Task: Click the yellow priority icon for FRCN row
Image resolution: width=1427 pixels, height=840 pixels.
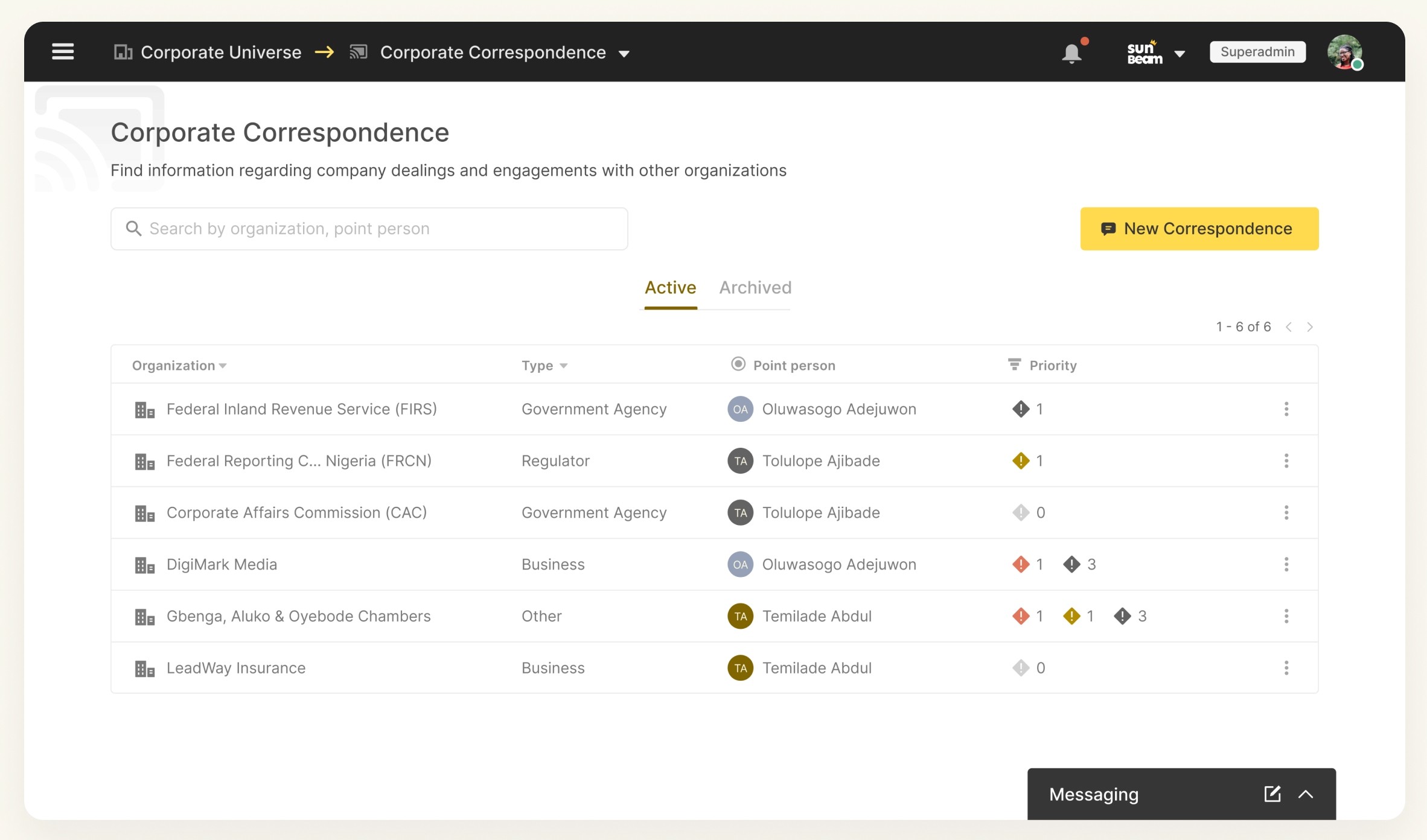Action: pyautogui.click(x=1020, y=461)
